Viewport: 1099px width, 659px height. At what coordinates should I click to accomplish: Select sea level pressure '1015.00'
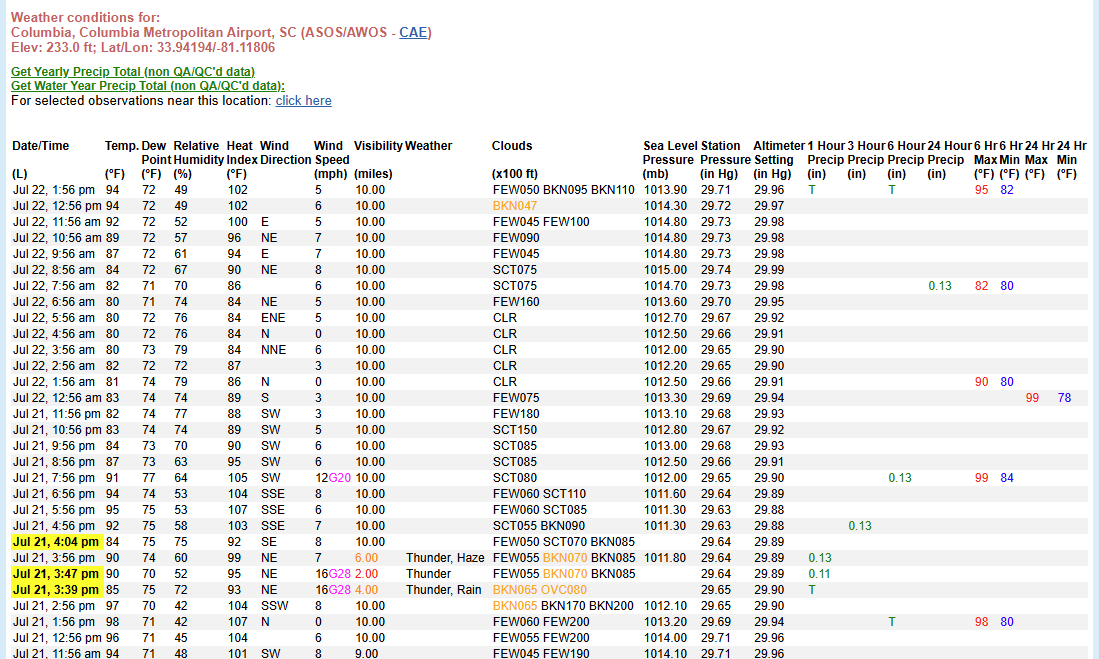(x=666, y=270)
